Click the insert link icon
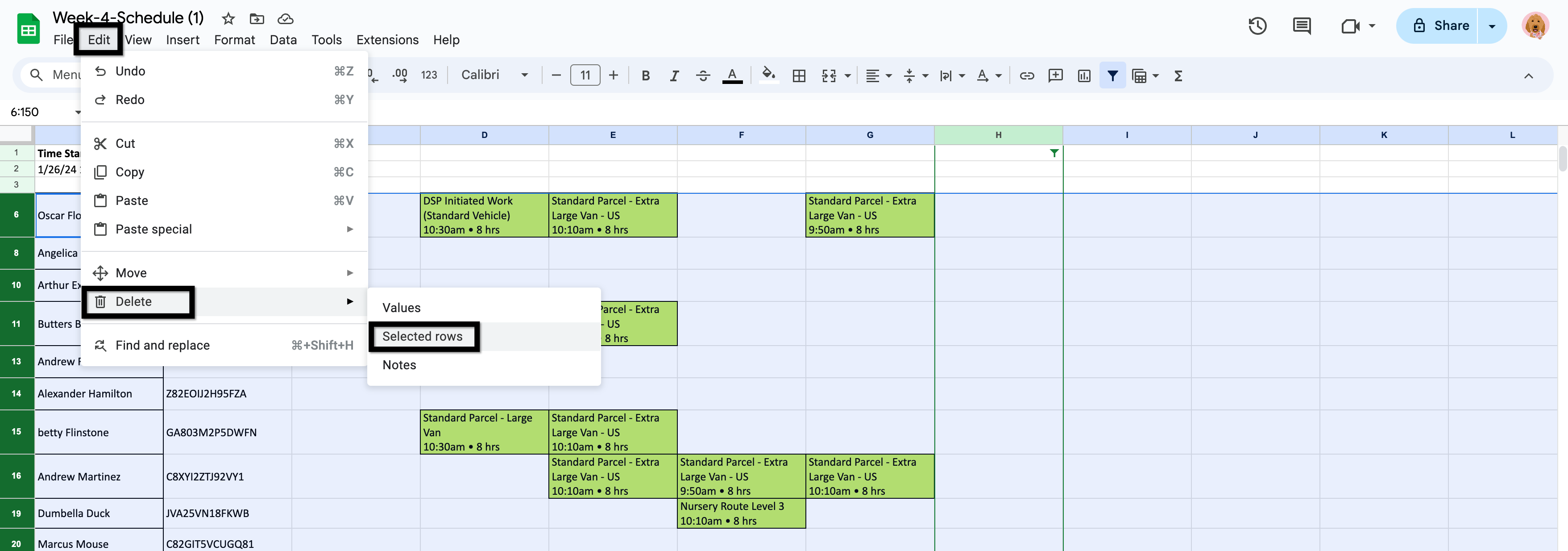This screenshot has height=551, width=1568. tap(1027, 75)
